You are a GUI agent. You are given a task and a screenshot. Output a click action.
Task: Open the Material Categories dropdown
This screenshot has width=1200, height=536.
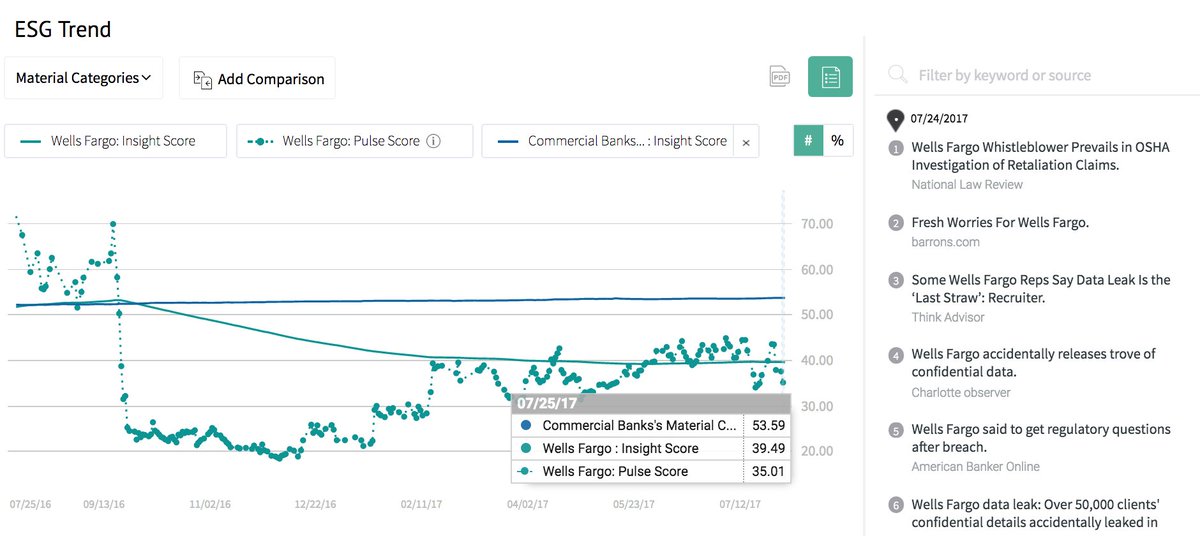pos(83,78)
